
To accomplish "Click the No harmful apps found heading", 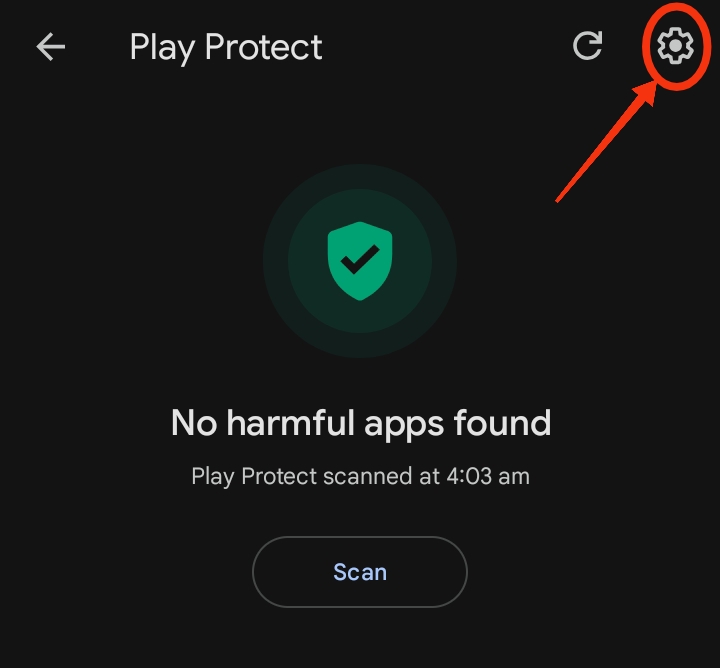I will 360,423.
